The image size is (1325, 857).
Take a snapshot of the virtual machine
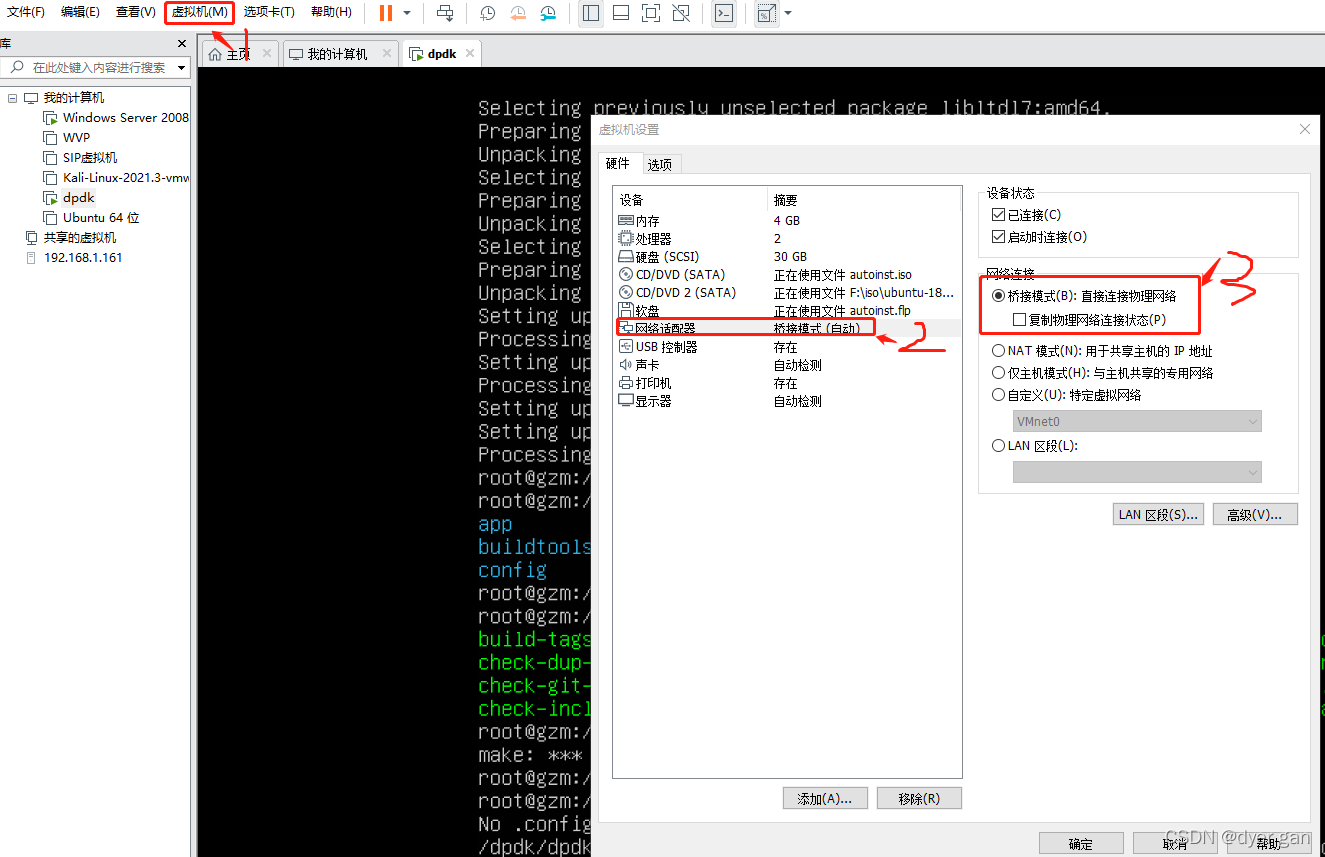click(487, 13)
